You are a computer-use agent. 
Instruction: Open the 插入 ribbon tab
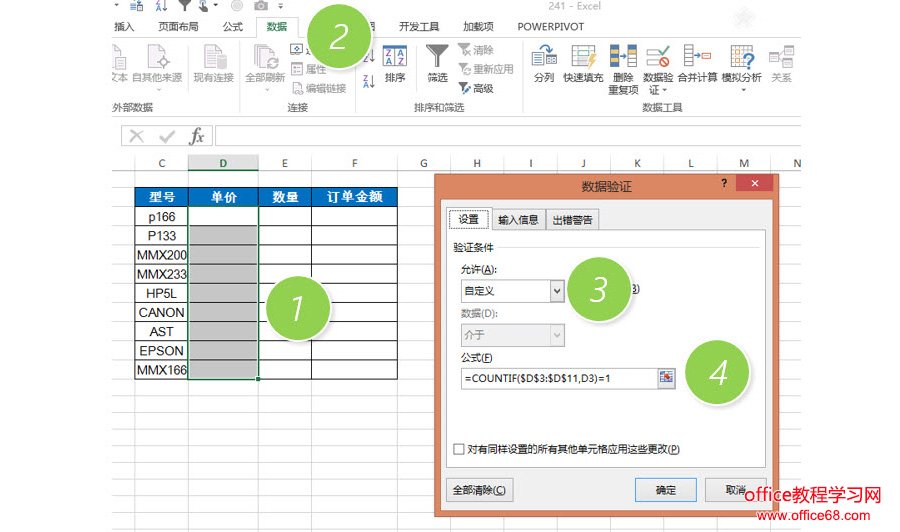(x=123, y=27)
